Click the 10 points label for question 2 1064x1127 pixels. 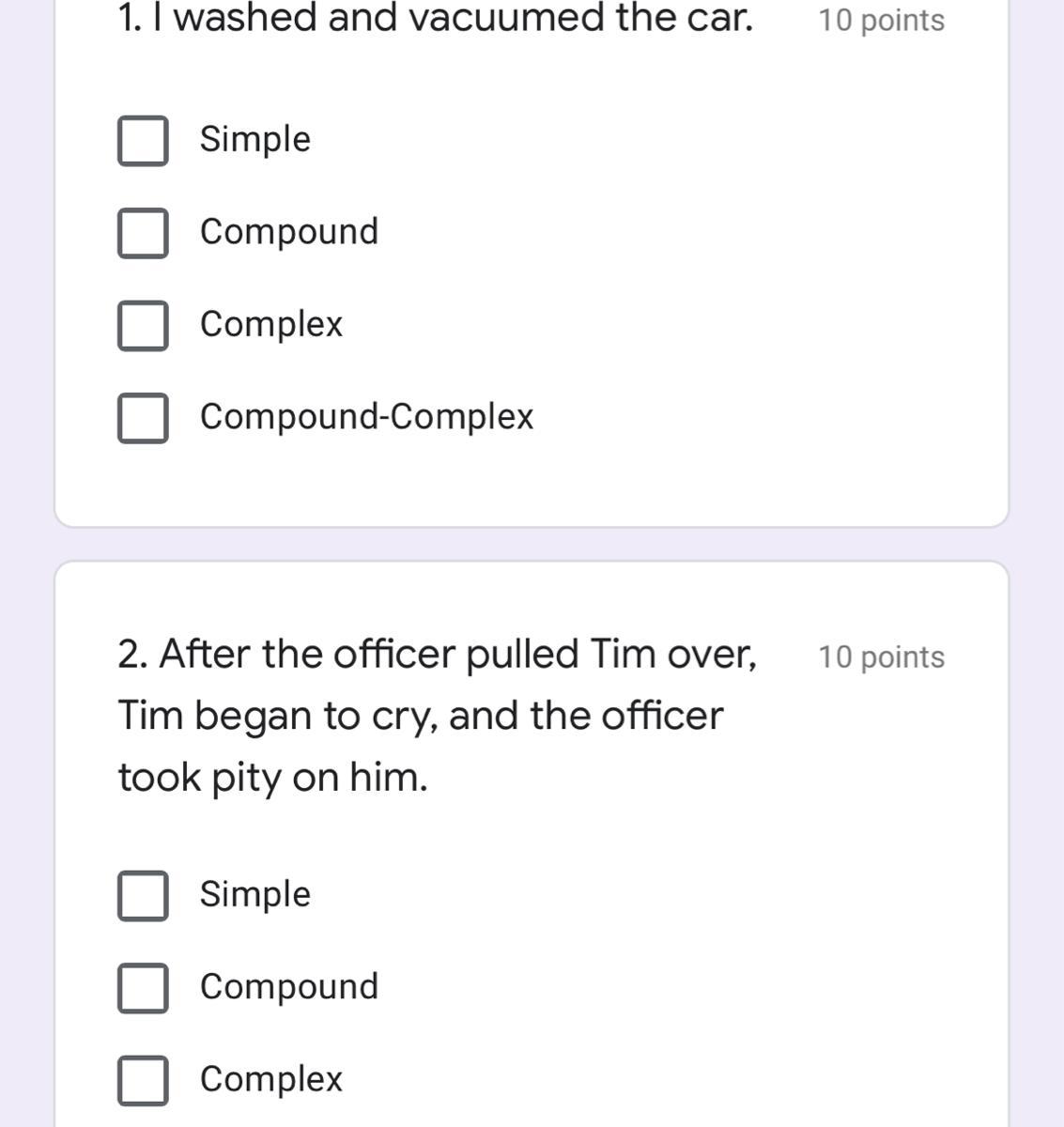point(881,657)
